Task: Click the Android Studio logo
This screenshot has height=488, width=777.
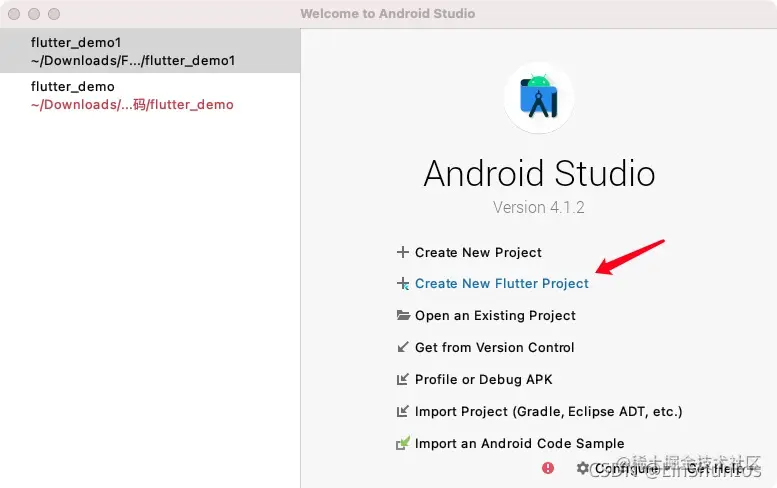Action: (x=539, y=98)
